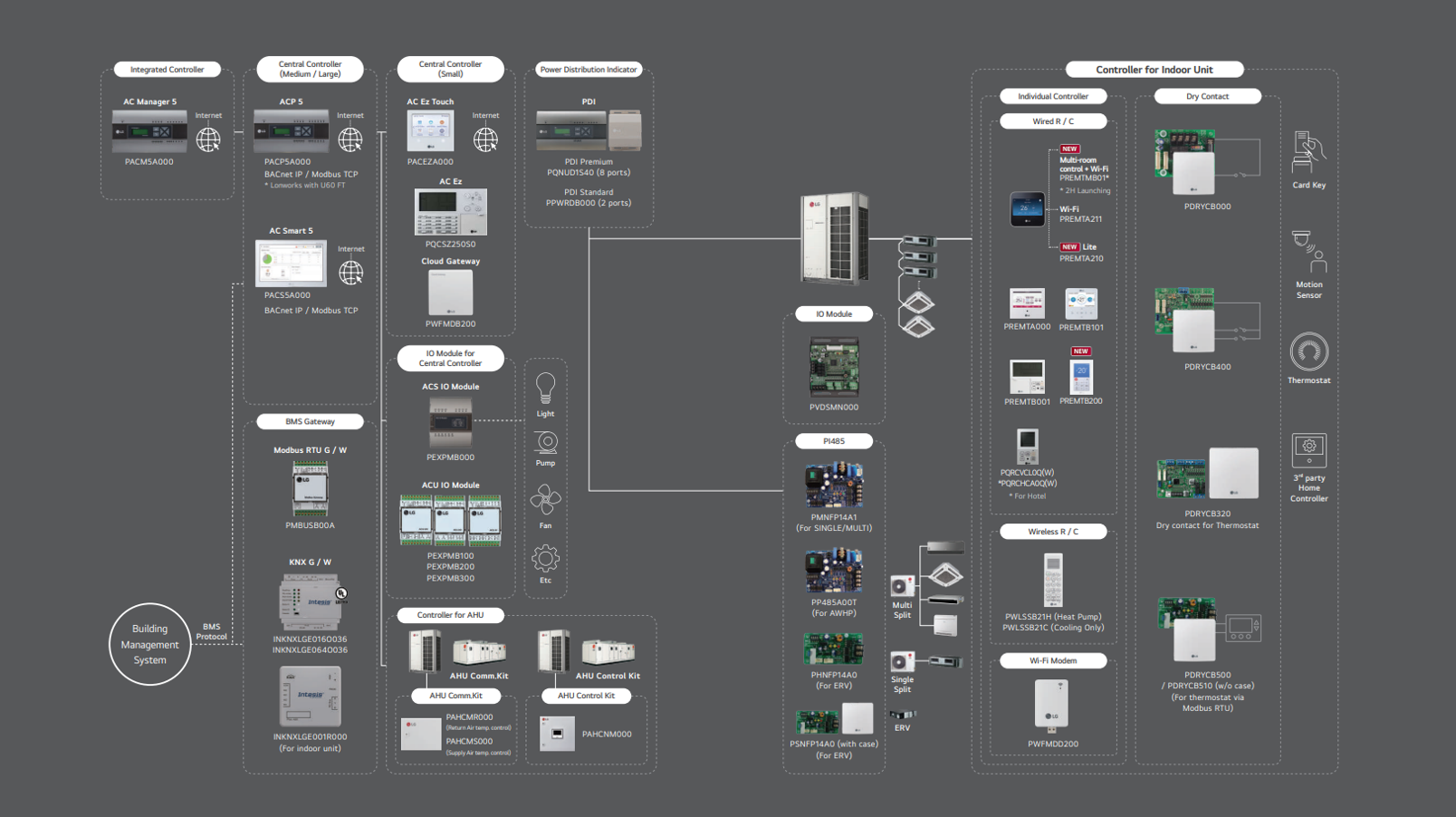Select the PVDSMN000 IO Module board image
The width and height of the screenshot is (1456, 817).
[833, 368]
